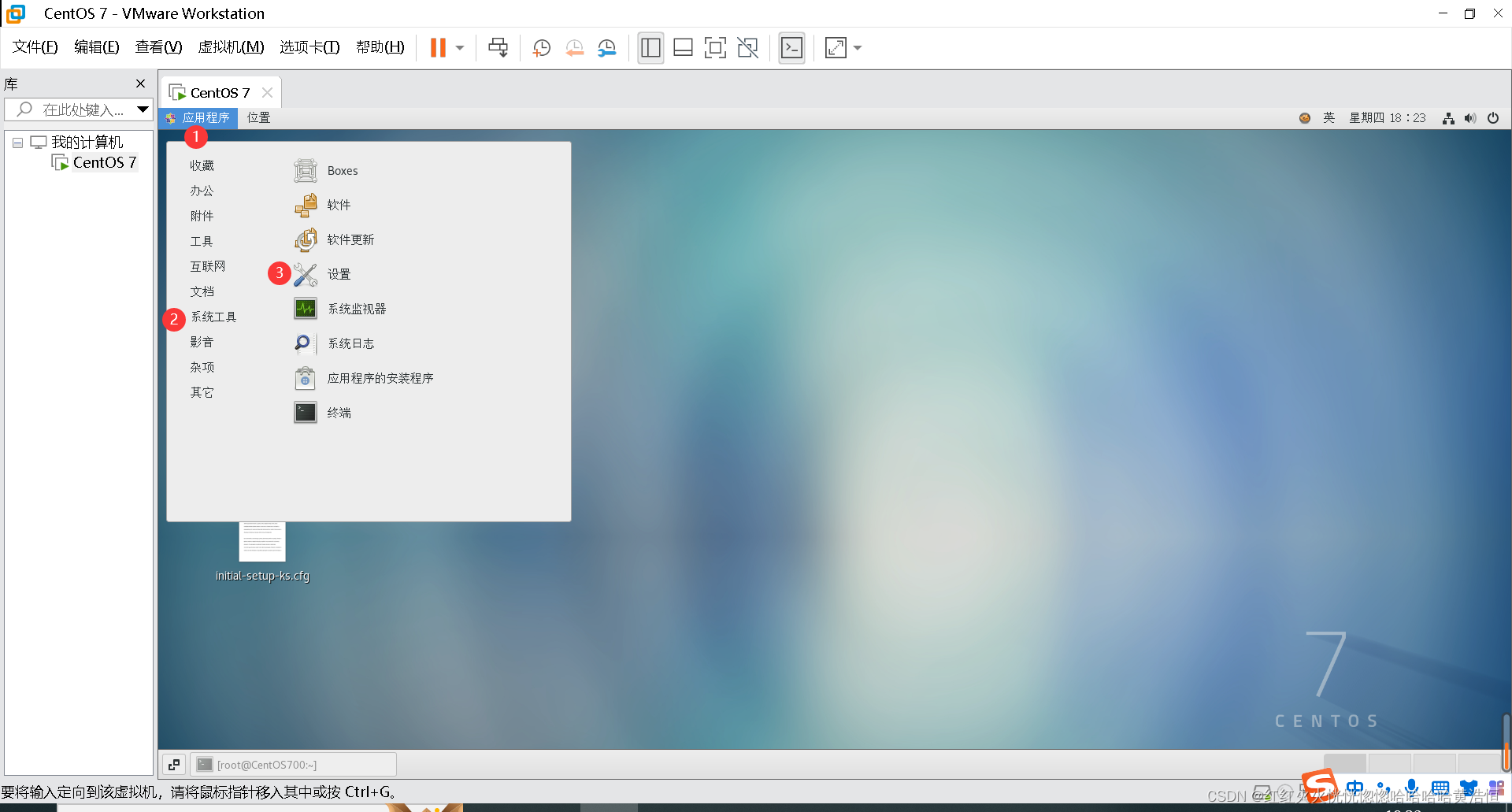Click the console view toolbar icon
This screenshot has width=1512, height=812.
[x=791, y=48]
